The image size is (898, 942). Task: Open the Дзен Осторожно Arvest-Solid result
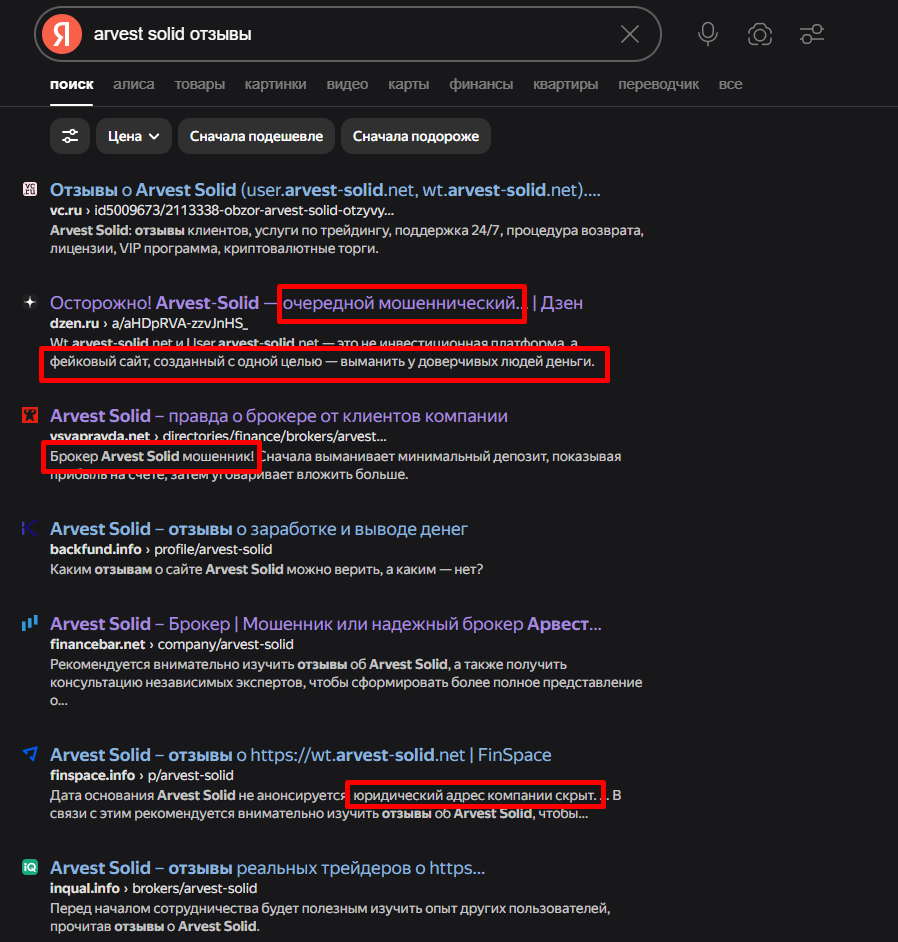tap(316, 303)
